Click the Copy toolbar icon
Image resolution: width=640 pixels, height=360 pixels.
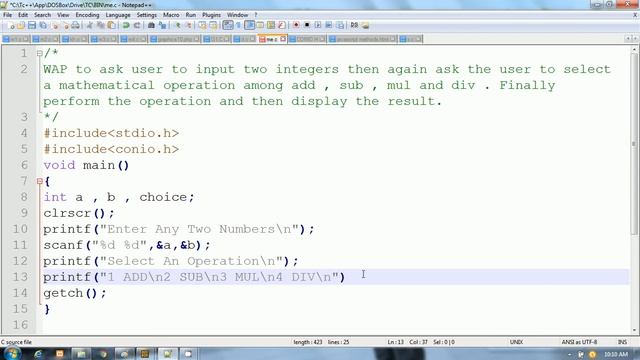pyautogui.click(x=100, y=25)
